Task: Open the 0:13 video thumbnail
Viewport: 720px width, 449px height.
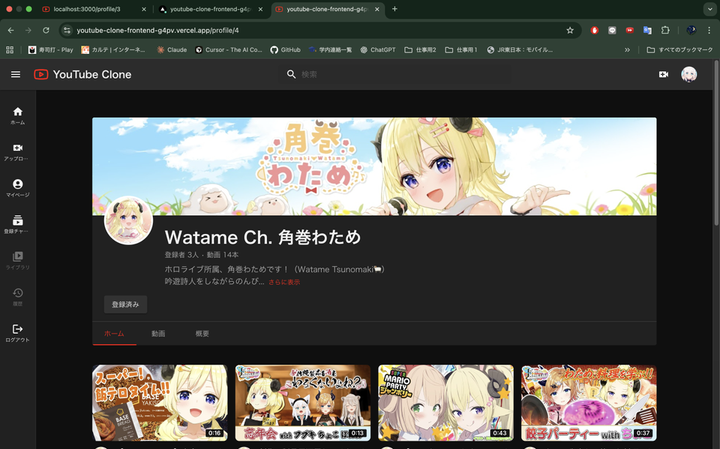Action: pyautogui.click(x=303, y=403)
